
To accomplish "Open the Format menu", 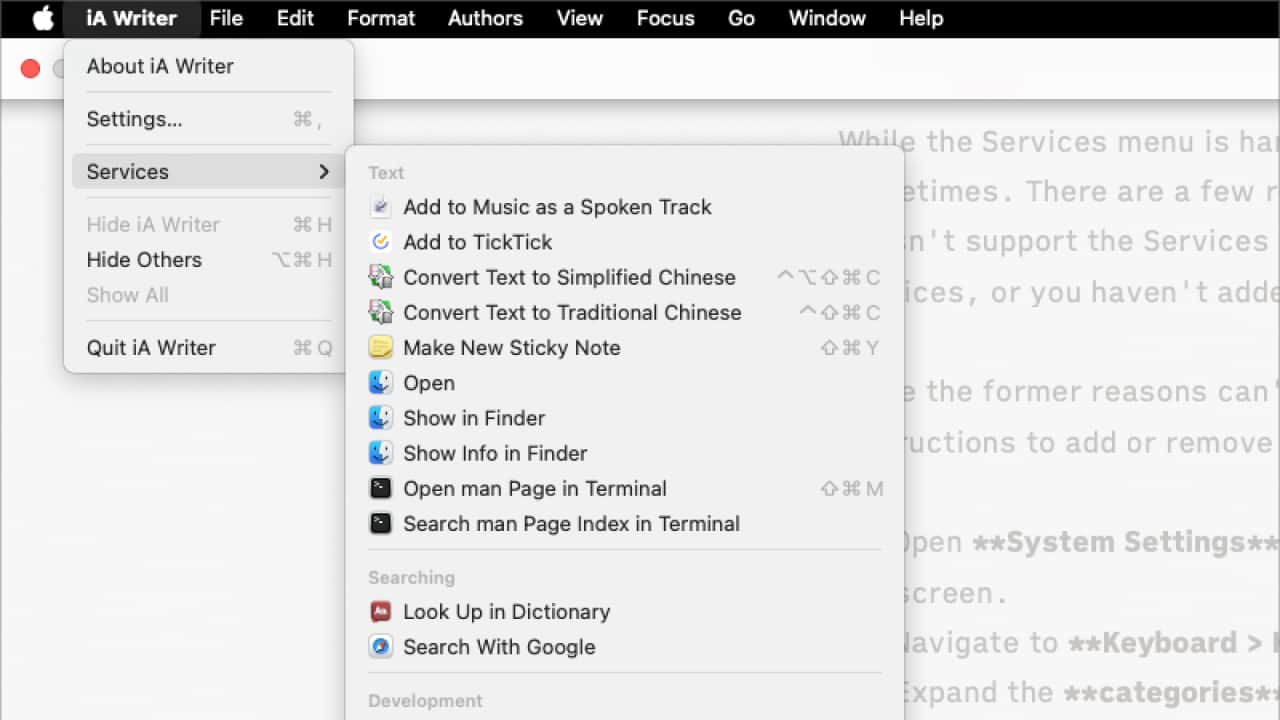I will click(381, 18).
